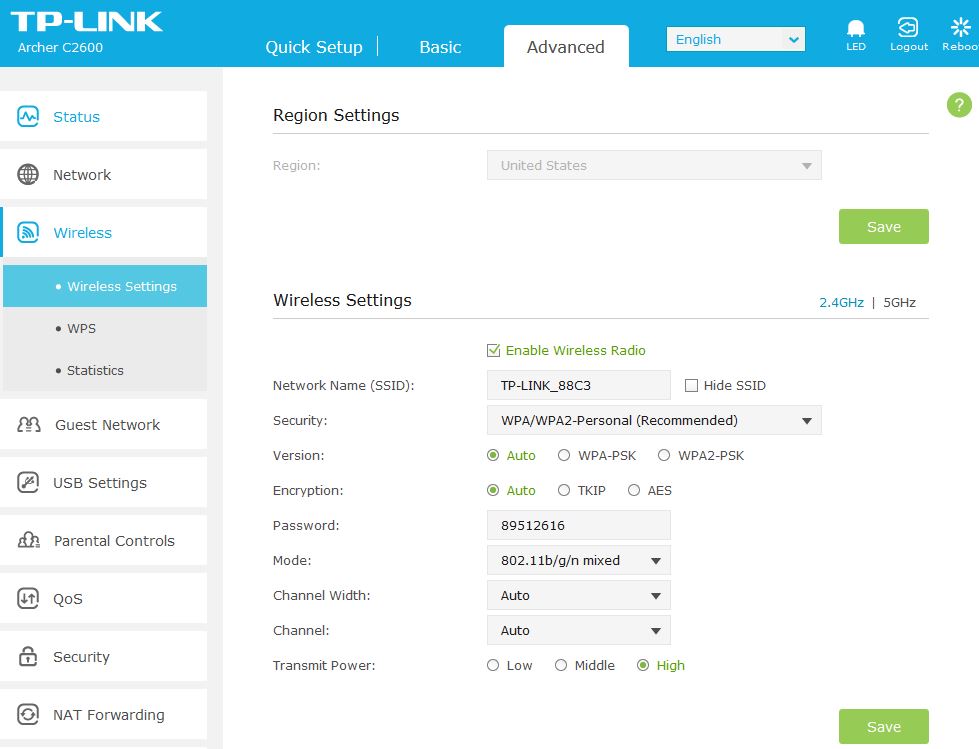
Task: Toggle the LED bell icon
Action: [x=855, y=29]
